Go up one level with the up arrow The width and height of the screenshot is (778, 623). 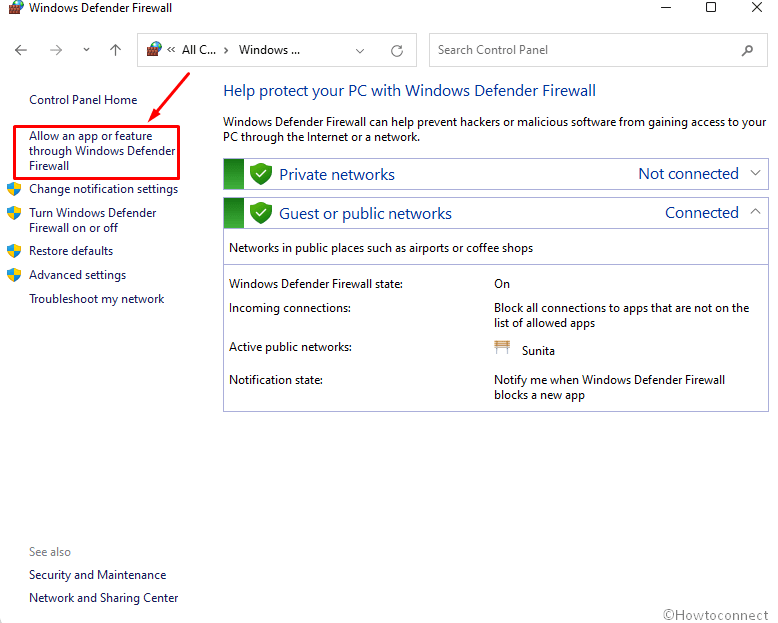click(115, 50)
